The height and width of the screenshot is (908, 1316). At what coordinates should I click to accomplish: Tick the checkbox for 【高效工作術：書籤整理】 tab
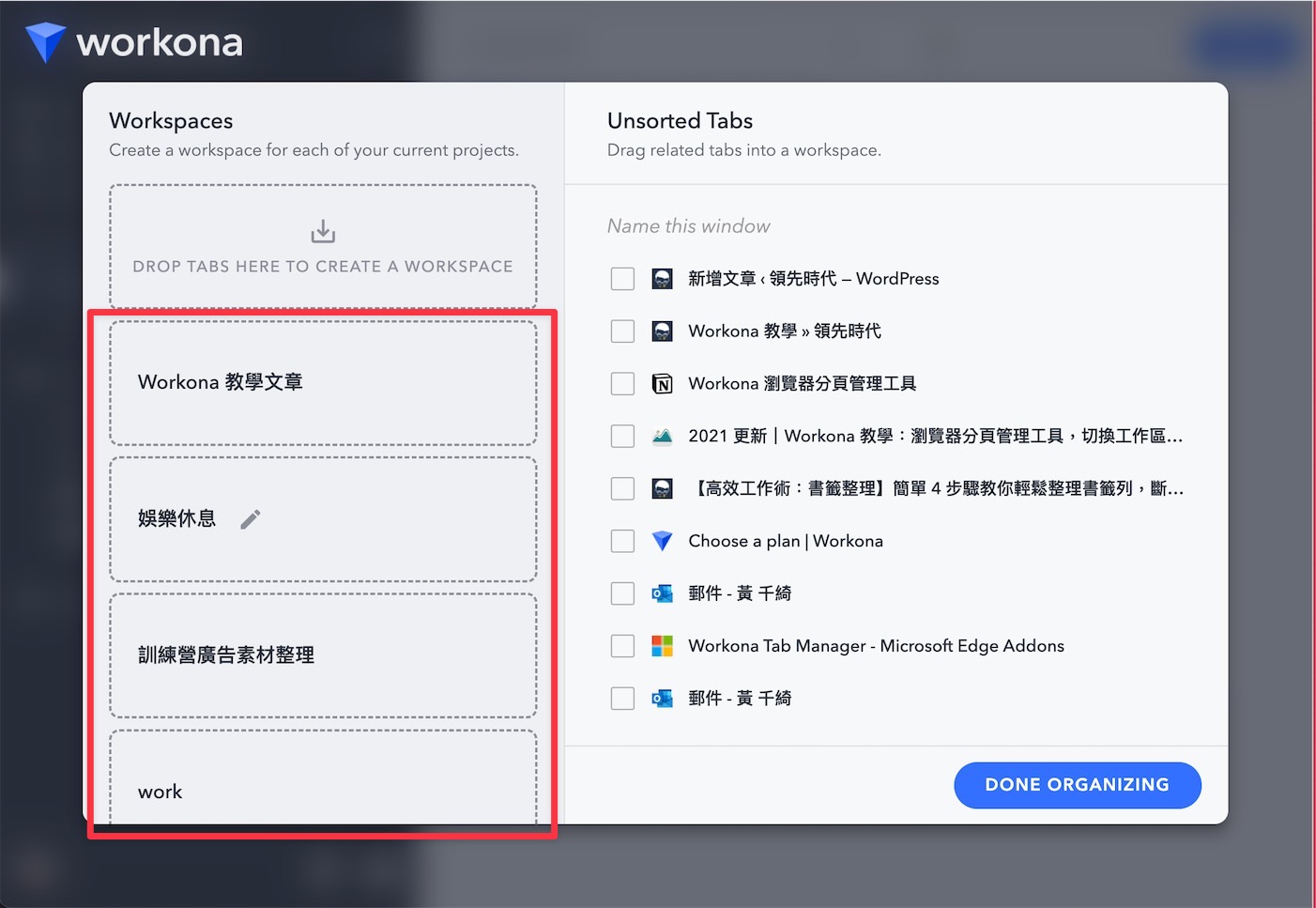[622, 489]
